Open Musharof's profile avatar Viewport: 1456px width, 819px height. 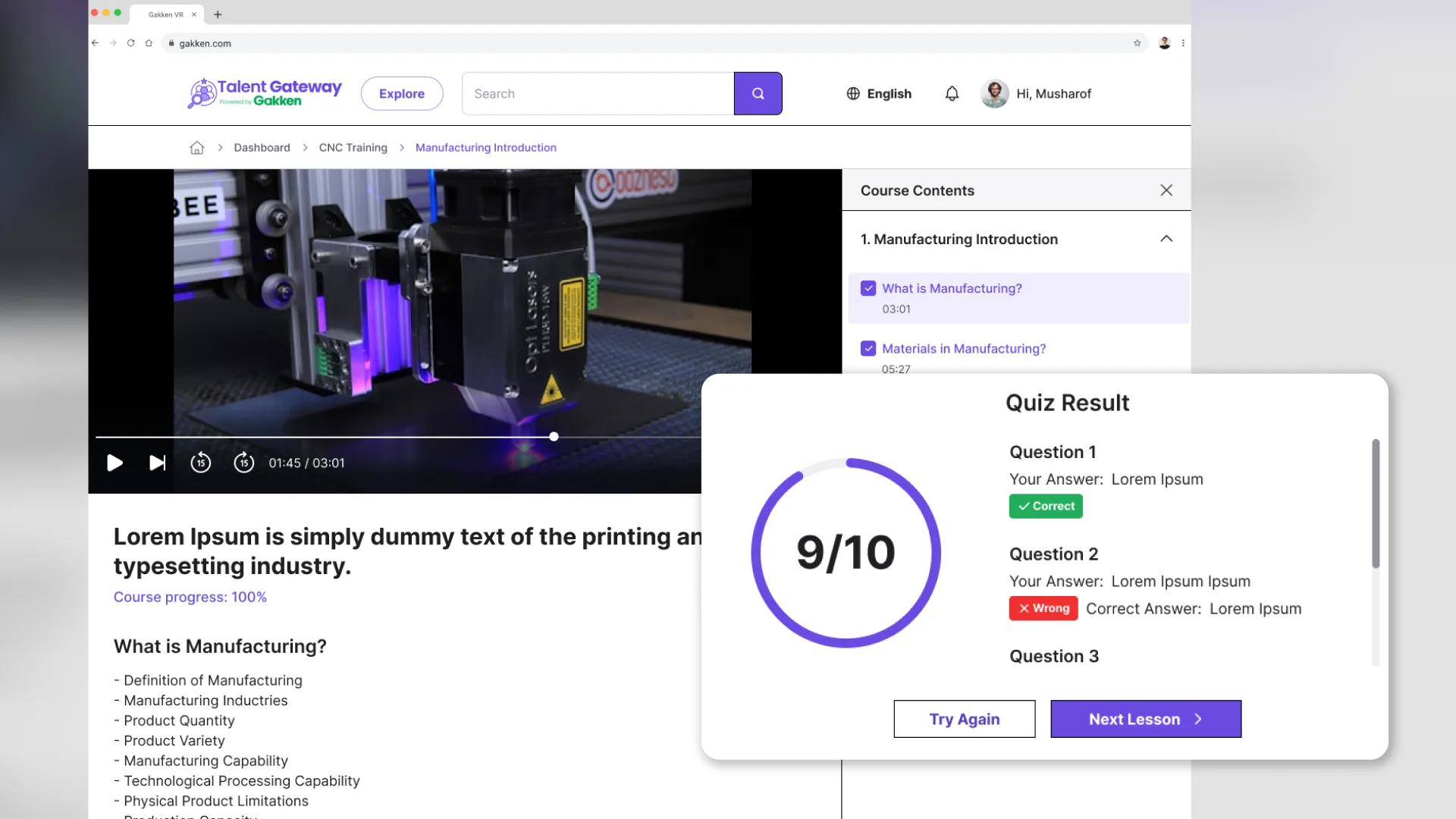coord(993,93)
